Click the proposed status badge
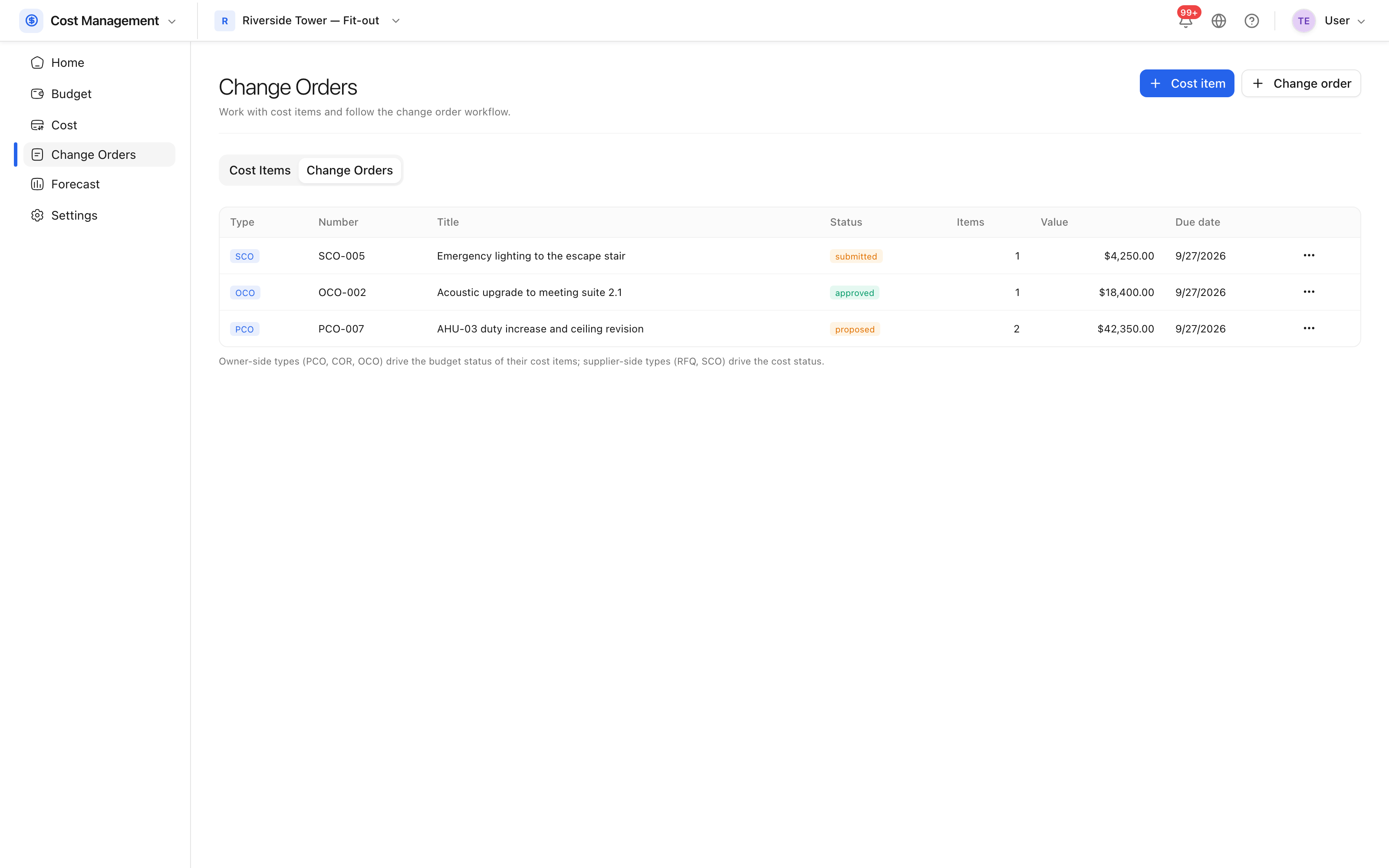Screen dimensions: 1389x868 (x=855, y=329)
